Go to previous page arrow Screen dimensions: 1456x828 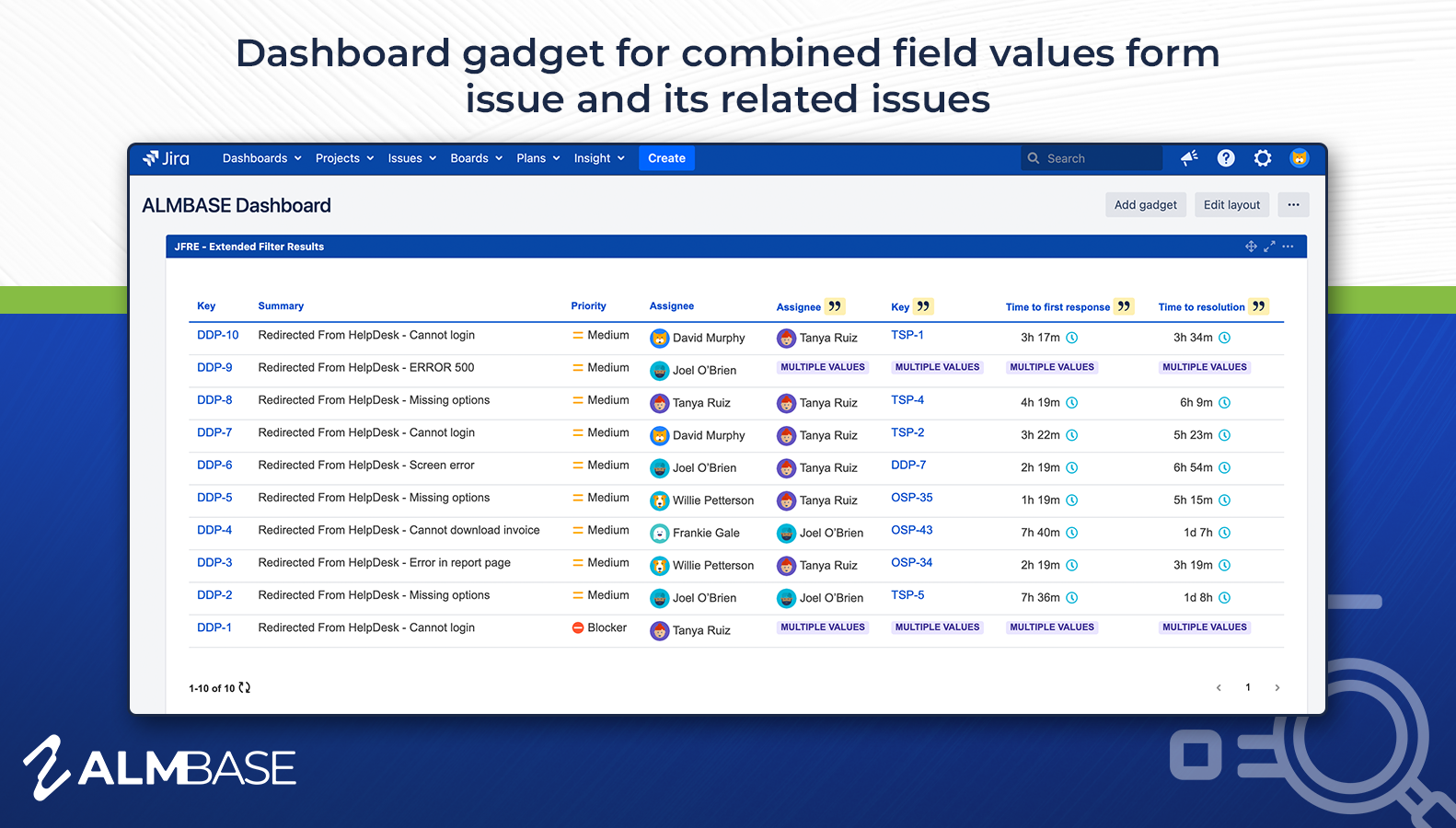1219,687
